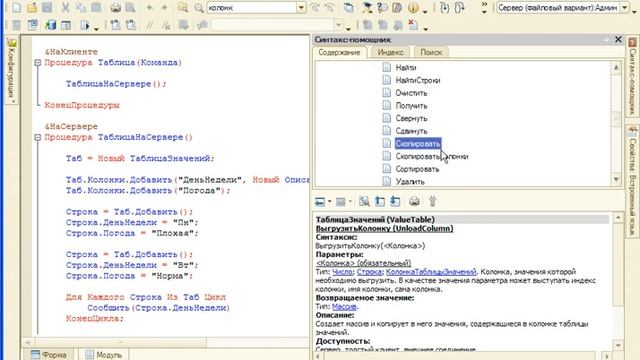Click the Copy icon next to scissors
Image resolution: width=640 pixels, height=360 pixels.
pyautogui.click(x=81, y=7)
